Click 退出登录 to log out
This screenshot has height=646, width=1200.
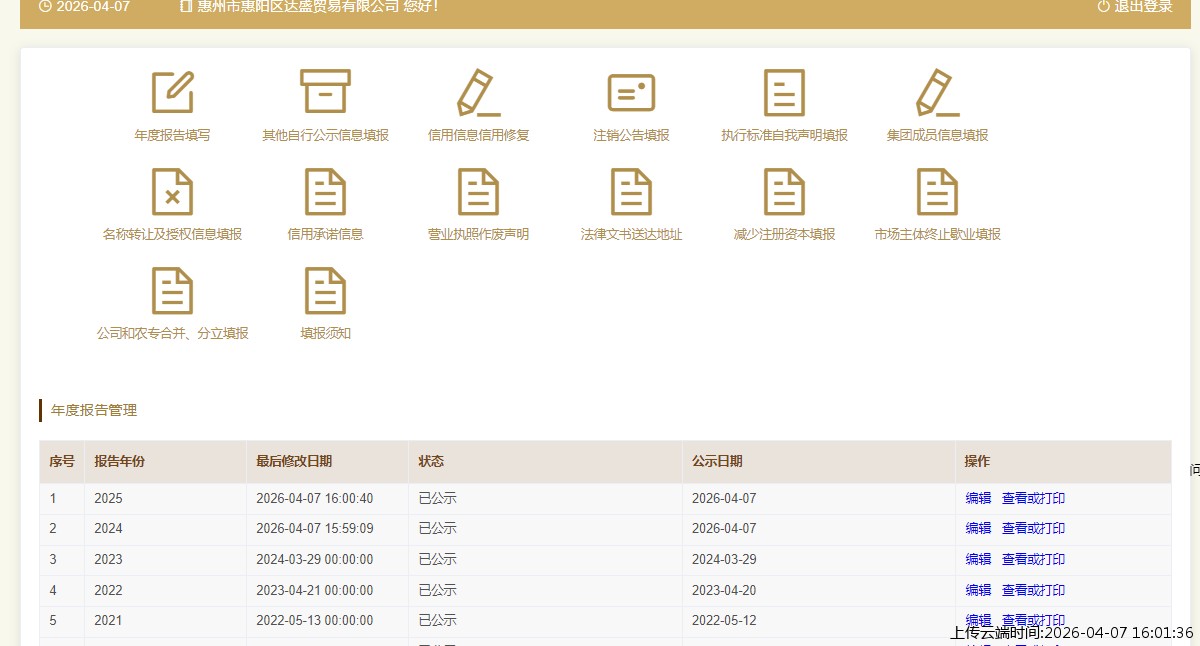(1134, 7)
